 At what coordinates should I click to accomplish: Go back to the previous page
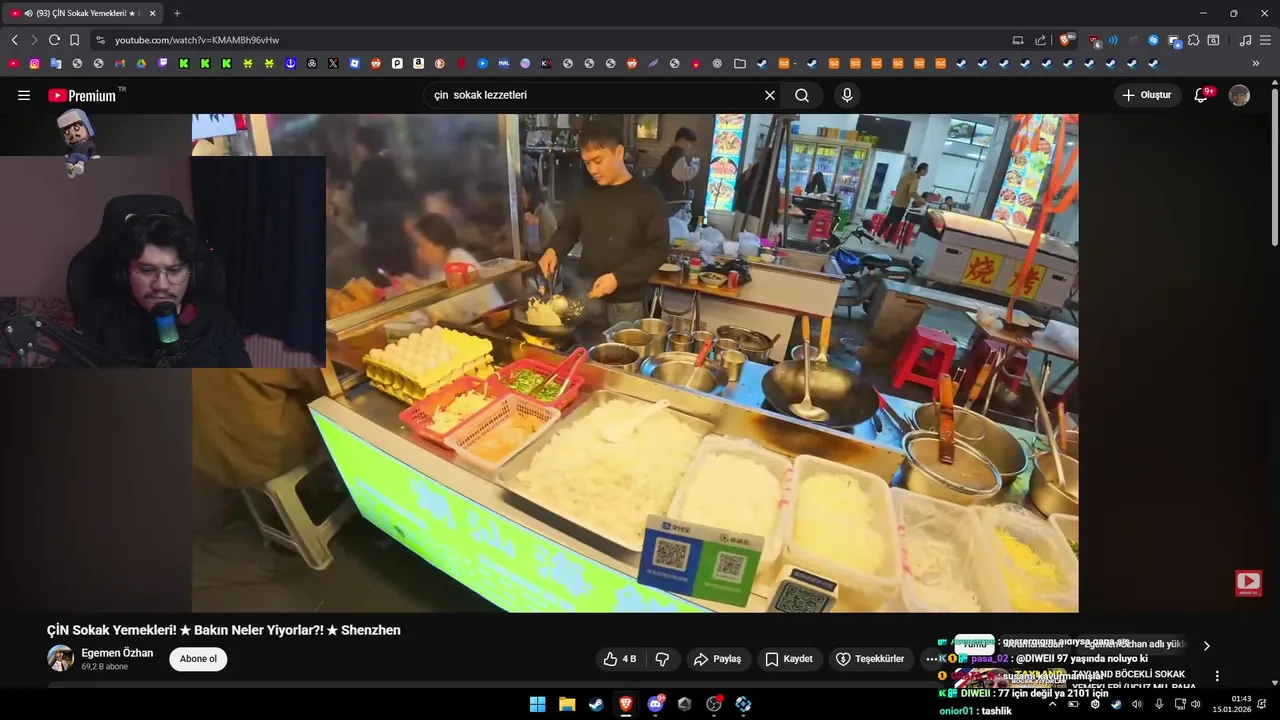point(14,40)
